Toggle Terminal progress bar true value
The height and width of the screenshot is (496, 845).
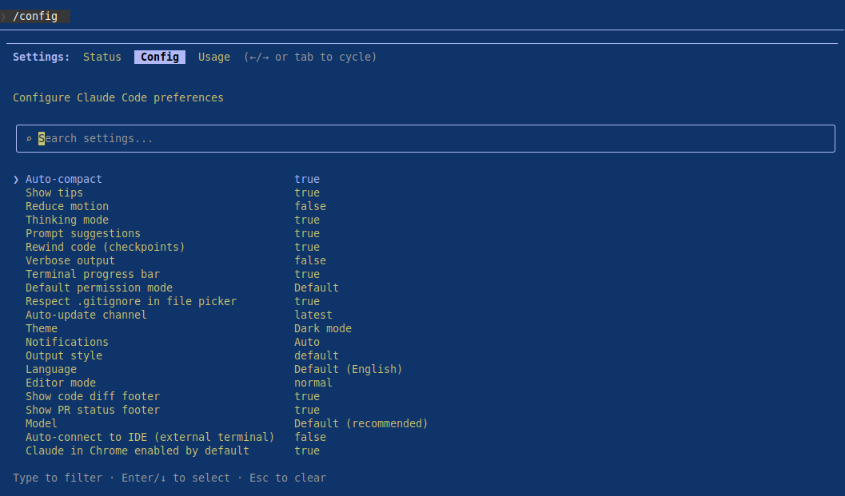click(x=307, y=274)
